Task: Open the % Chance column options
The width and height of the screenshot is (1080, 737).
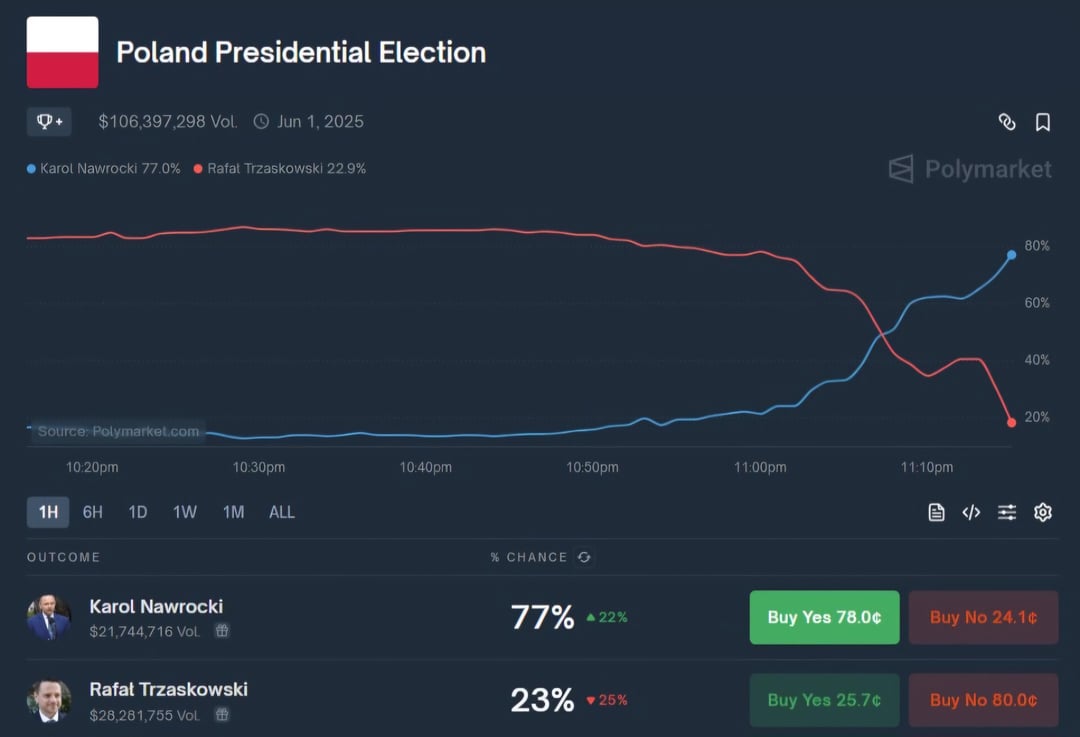Action: (x=530, y=558)
